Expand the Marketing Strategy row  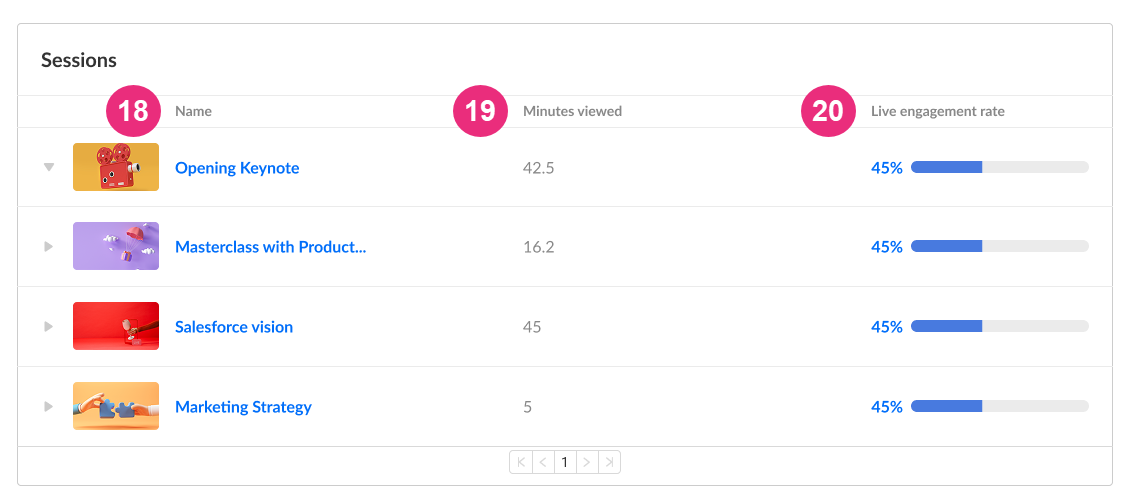click(x=49, y=406)
